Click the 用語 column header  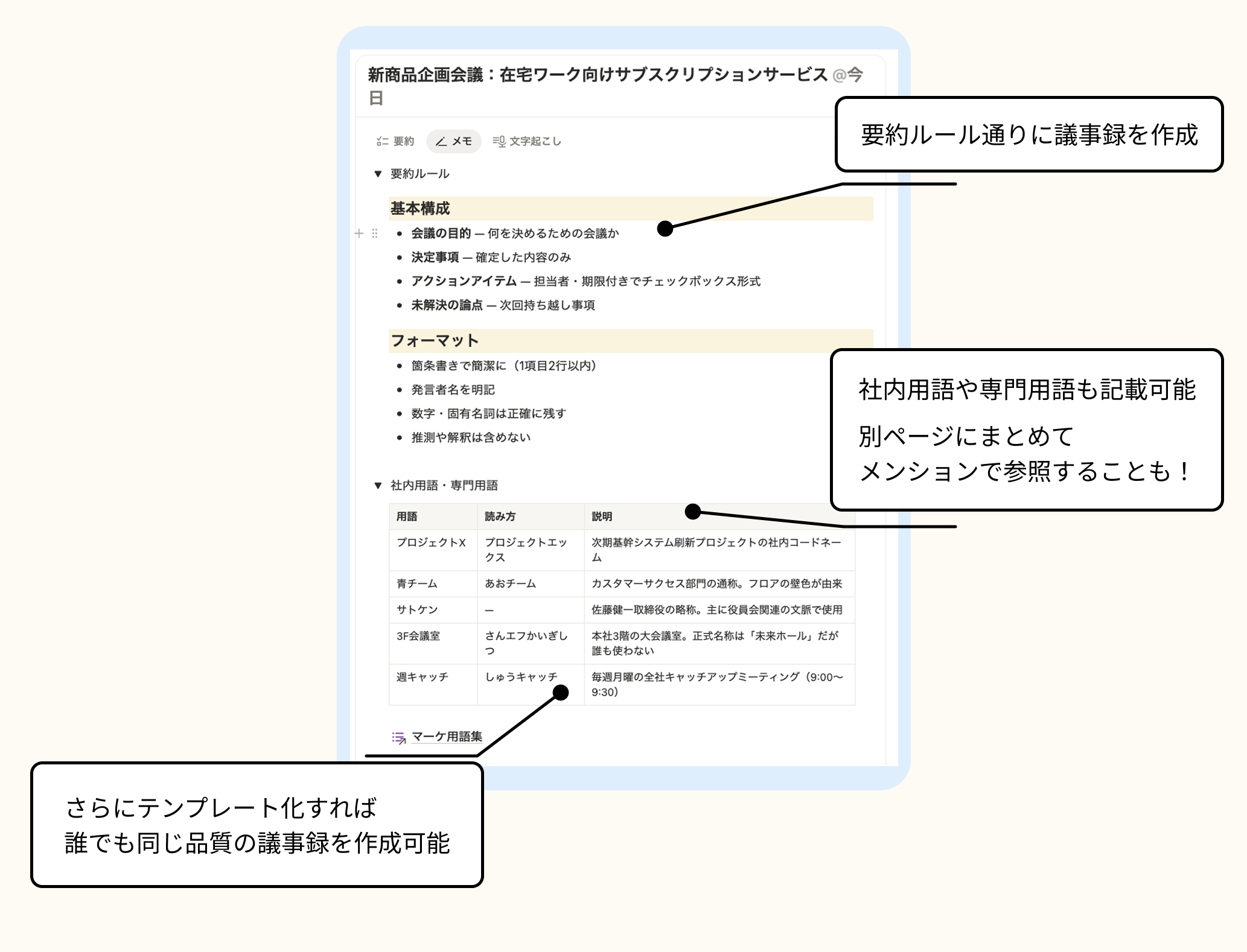(x=407, y=516)
